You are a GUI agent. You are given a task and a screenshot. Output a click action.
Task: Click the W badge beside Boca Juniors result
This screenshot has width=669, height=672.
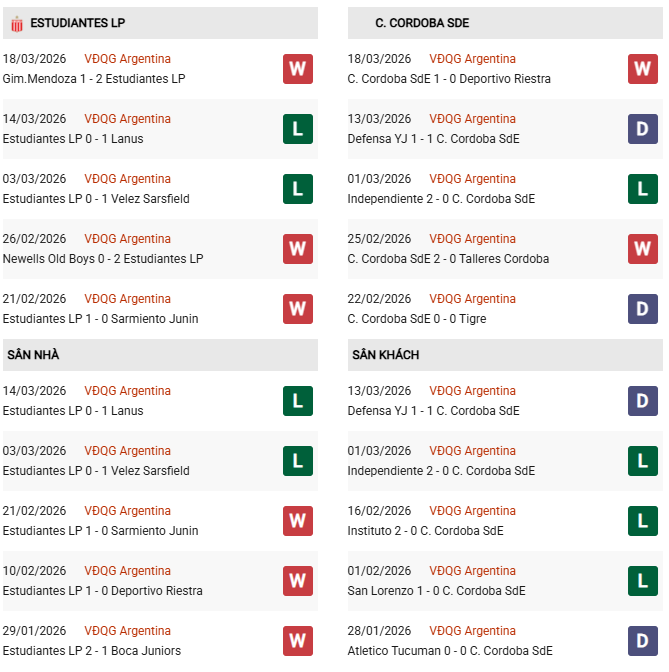[297, 641]
